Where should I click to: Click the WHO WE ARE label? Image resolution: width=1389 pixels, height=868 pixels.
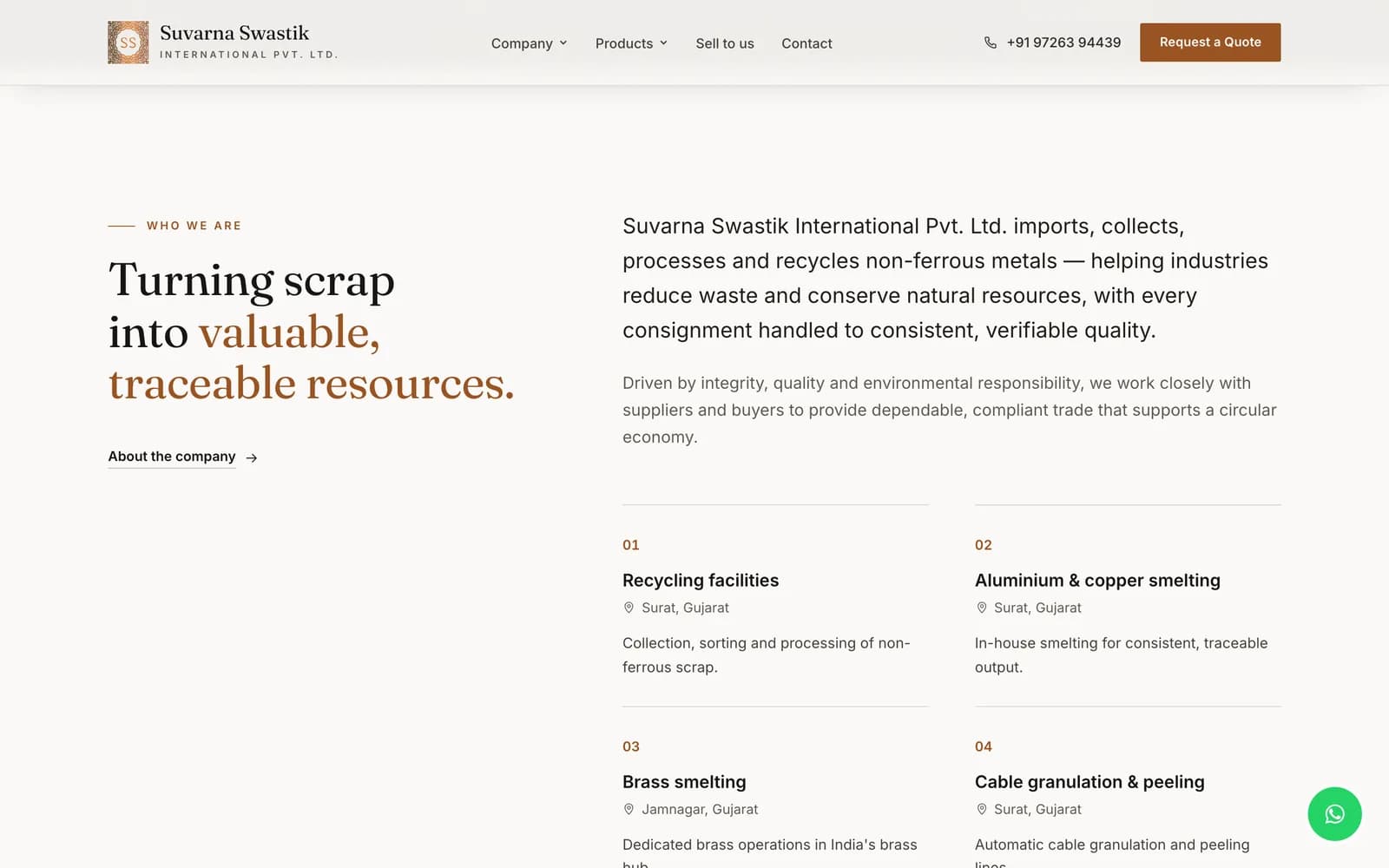[x=194, y=226]
